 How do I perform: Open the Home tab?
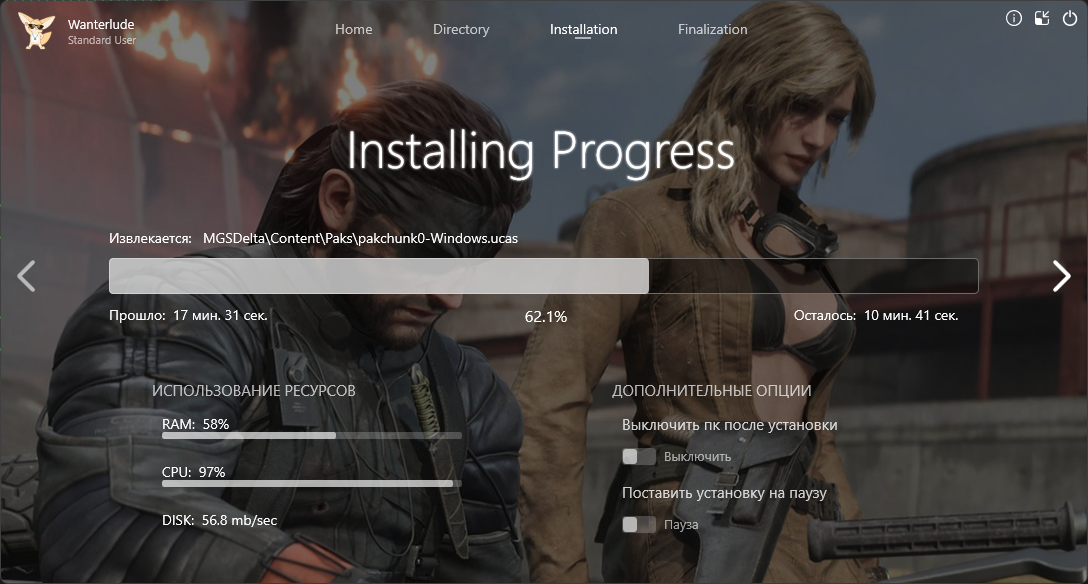[x=353, y=29]
